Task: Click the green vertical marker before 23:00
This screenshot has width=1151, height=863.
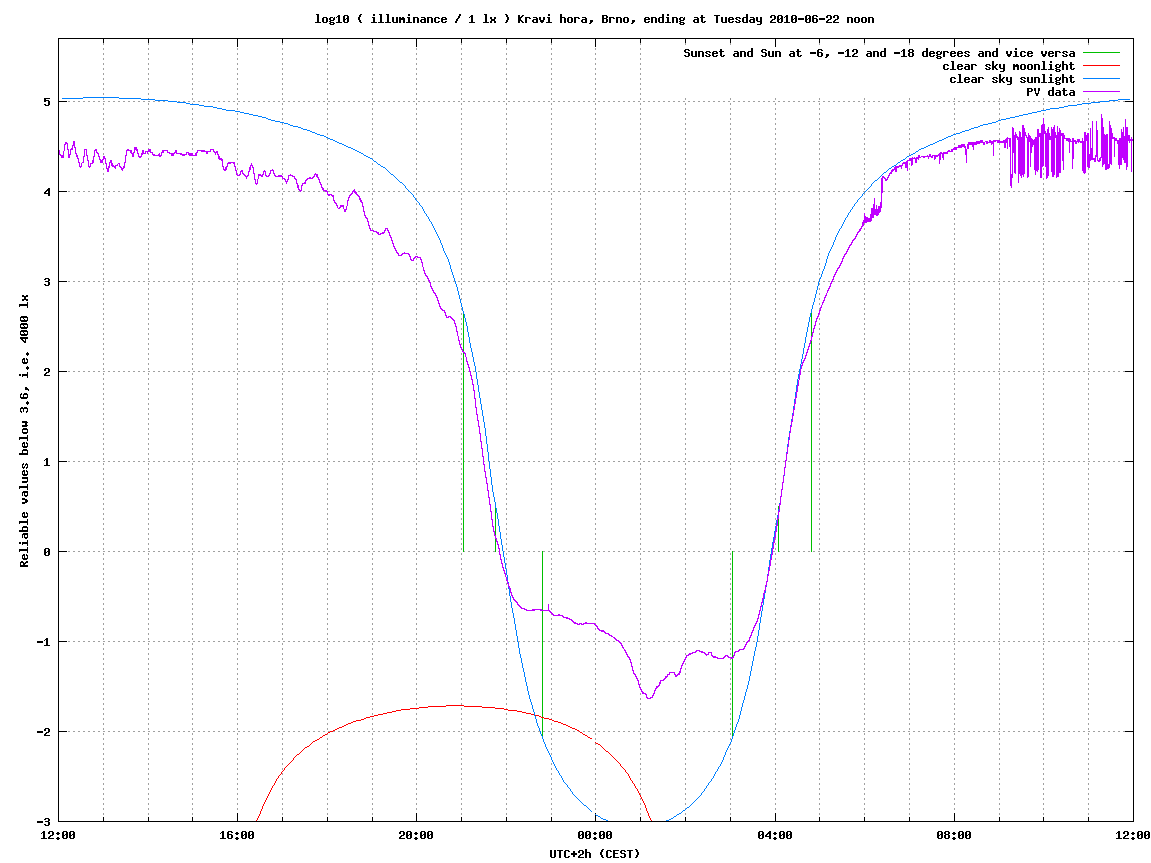Action: point(542,644)
